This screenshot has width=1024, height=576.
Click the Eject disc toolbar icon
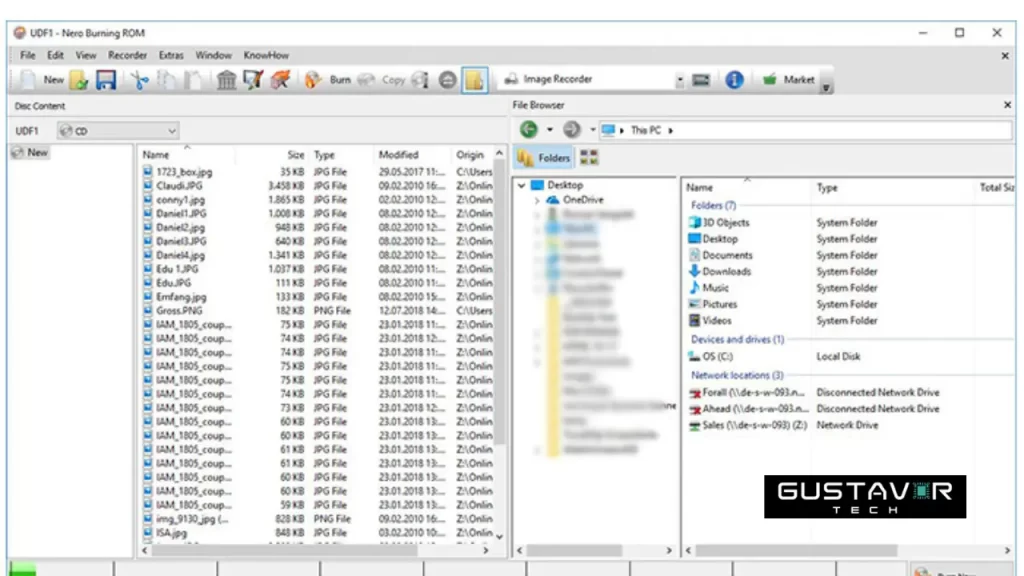coord(448,80)
